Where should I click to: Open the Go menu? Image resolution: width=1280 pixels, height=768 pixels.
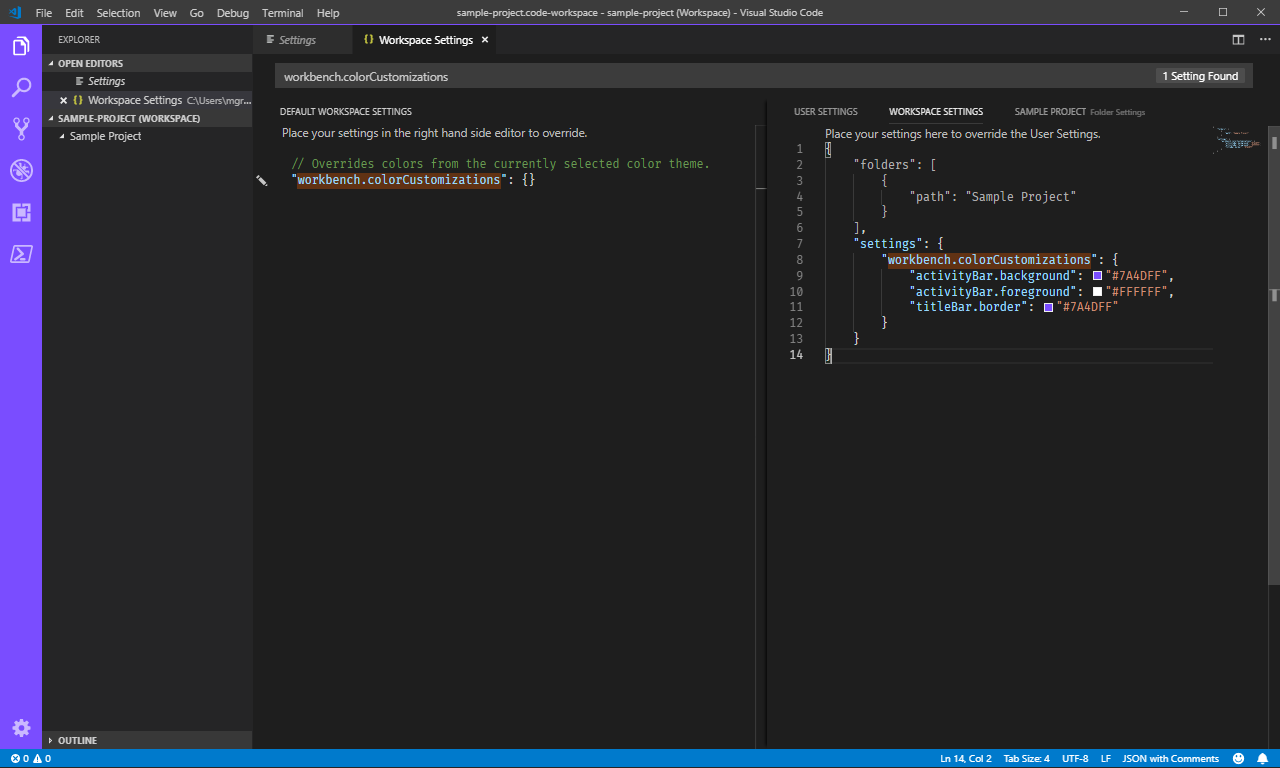[197, 13]
